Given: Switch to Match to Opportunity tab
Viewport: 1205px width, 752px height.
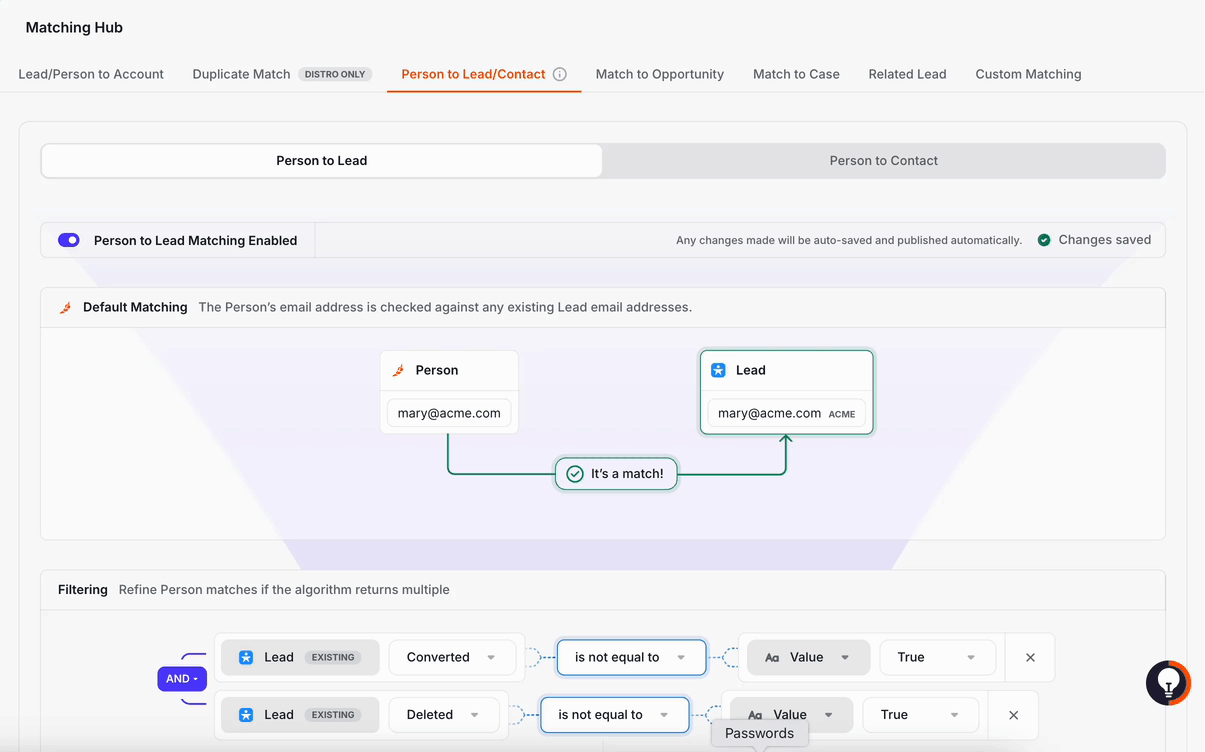Looking at the screenshot, I should (x=660, y=74).
